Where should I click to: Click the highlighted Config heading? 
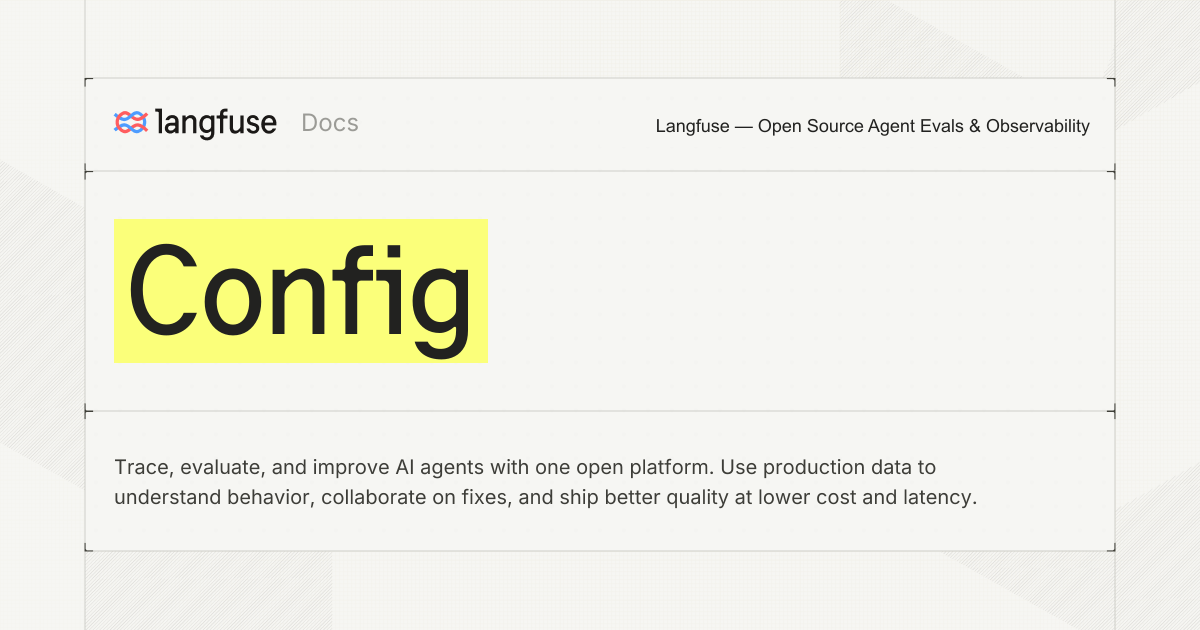point(300,291)
